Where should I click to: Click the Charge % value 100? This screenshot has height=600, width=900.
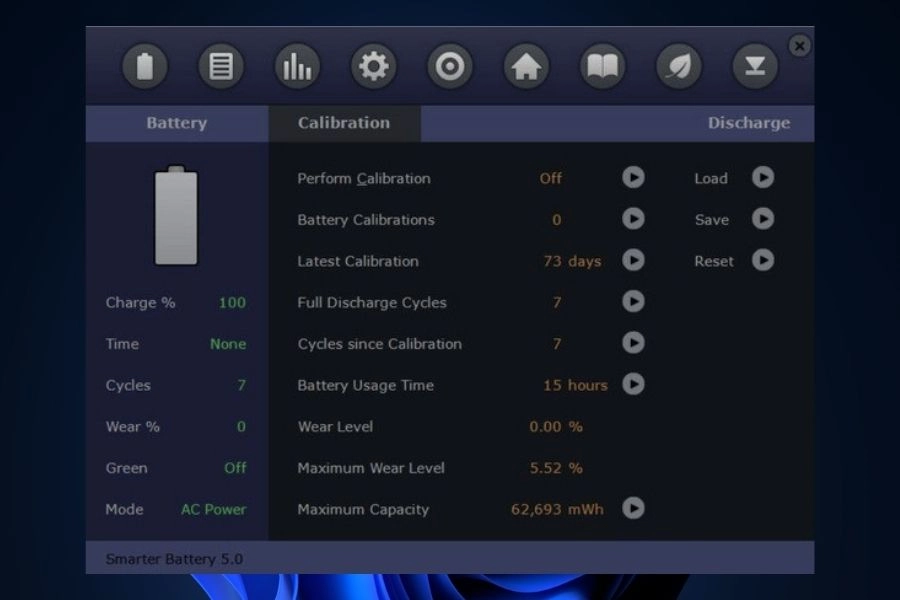point(232,303)
